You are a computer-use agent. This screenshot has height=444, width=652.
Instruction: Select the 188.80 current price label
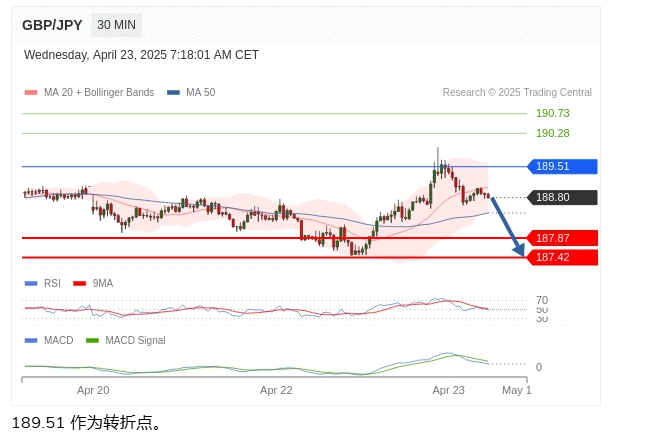pyautogui.click(x=562, y=197)
